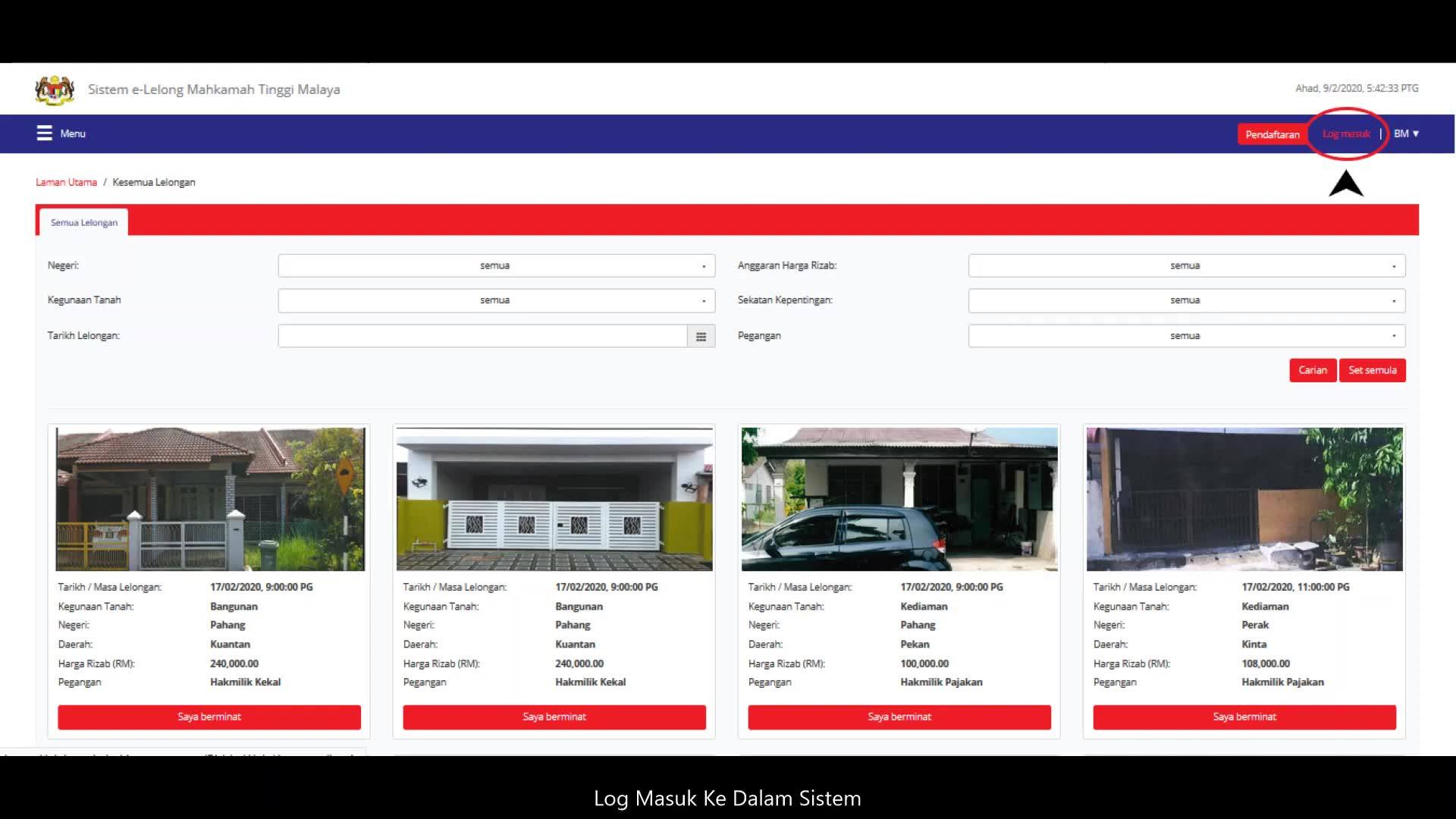Click the 108,000.00 reserve price value

[1266, 664]
